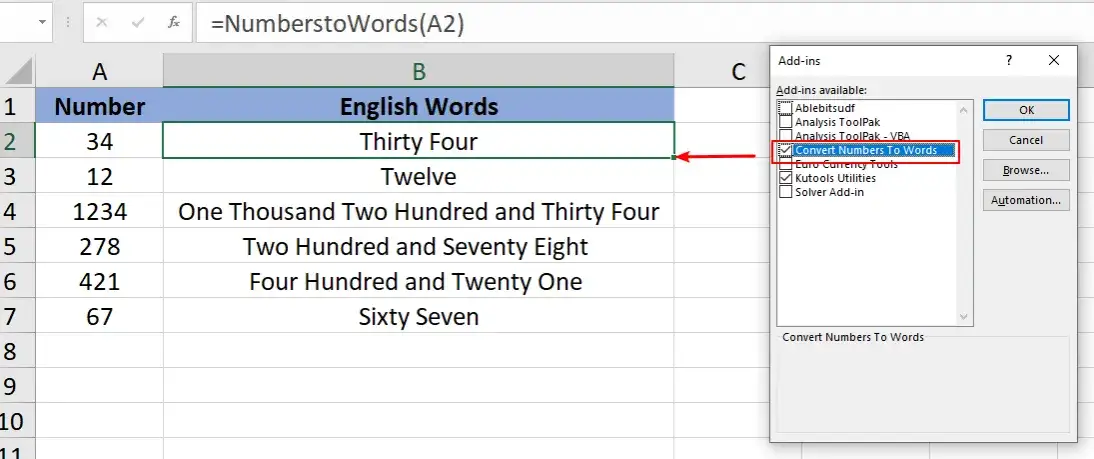1094x459 pixels.
Task: Close the Add-ins dialog with the X
Action: click(x=1053, y=61)
